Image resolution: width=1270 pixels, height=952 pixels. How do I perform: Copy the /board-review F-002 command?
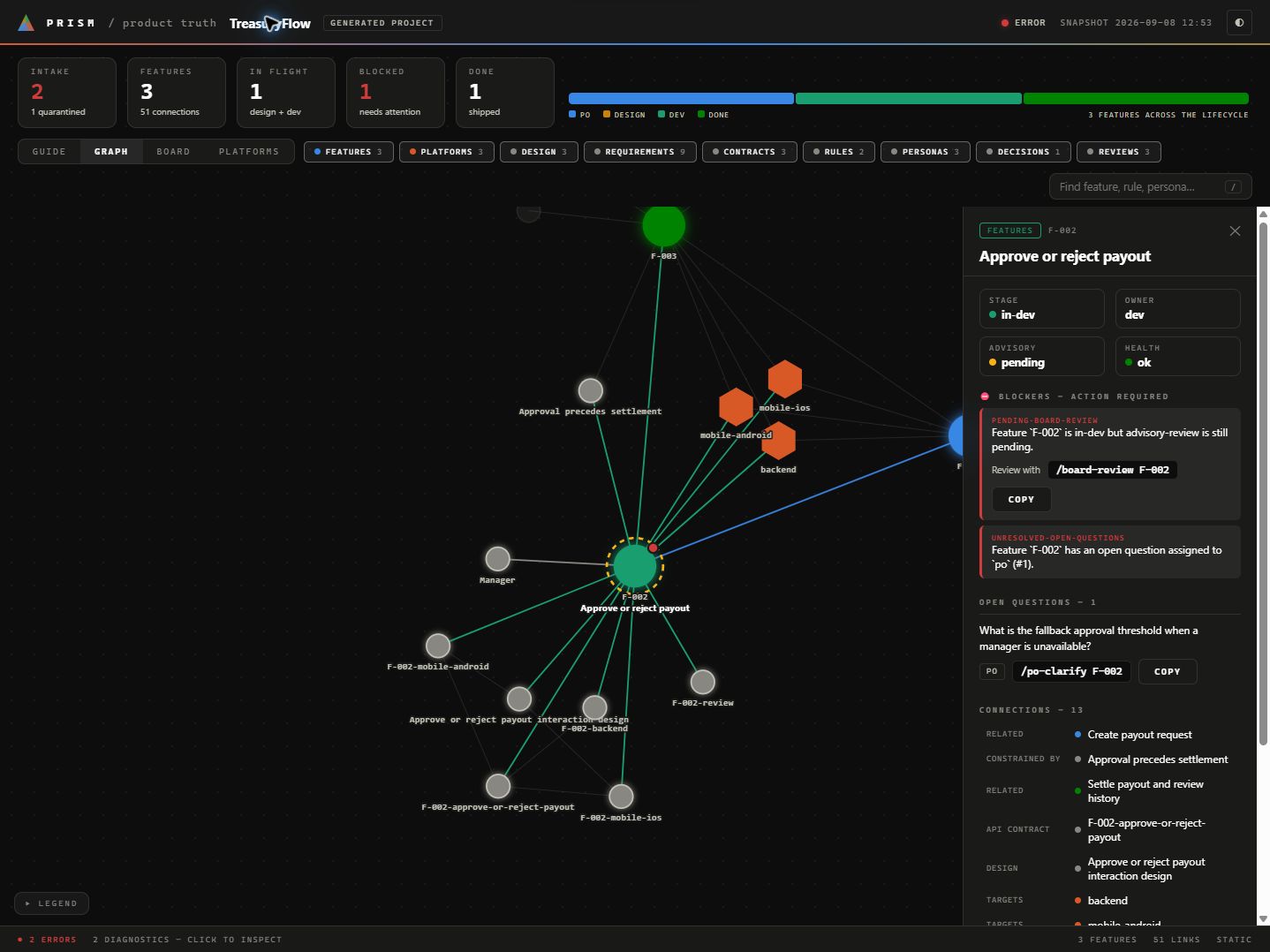(1021, 499)
